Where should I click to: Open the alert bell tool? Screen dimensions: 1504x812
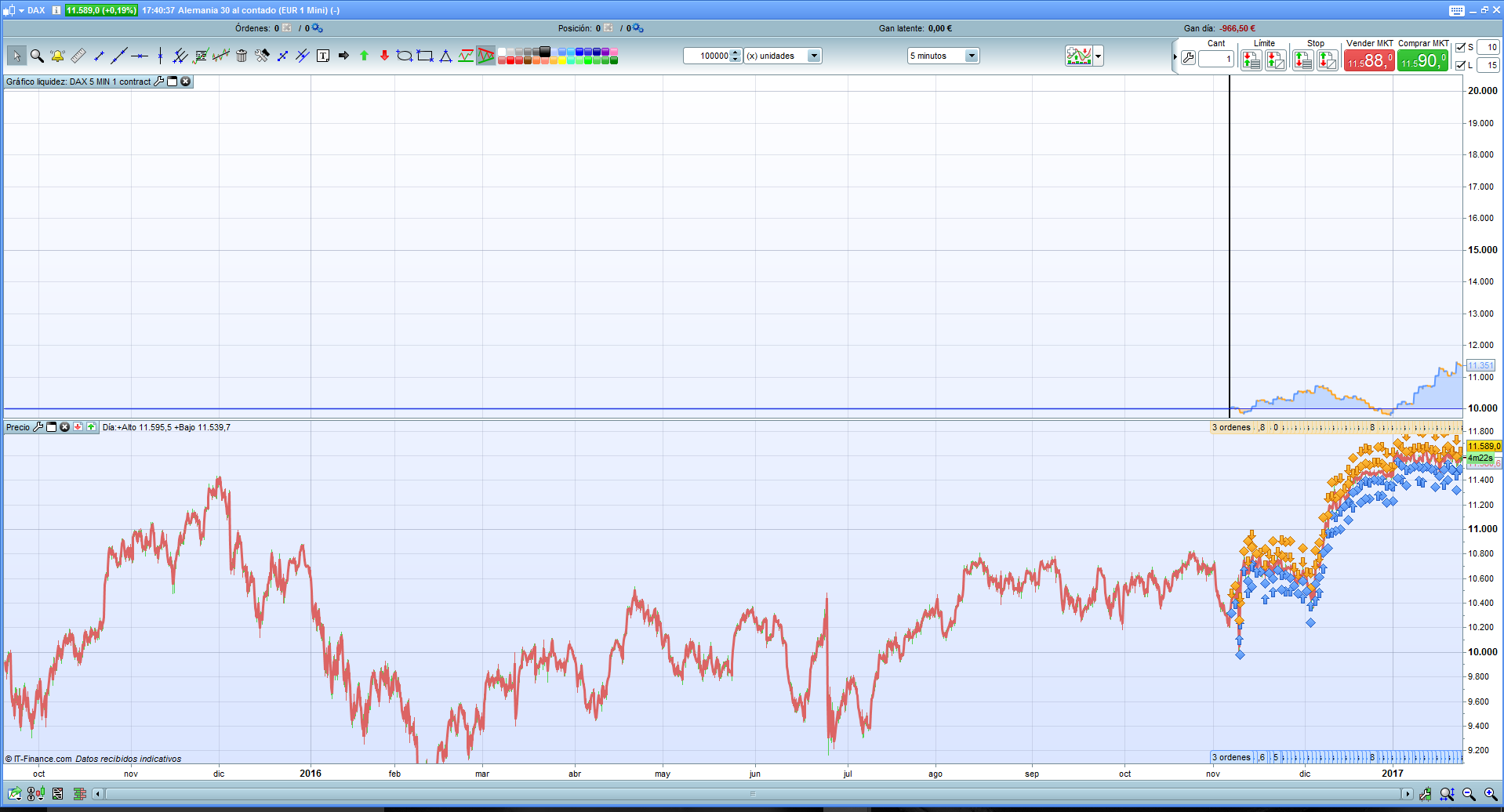tap(57, 56)
